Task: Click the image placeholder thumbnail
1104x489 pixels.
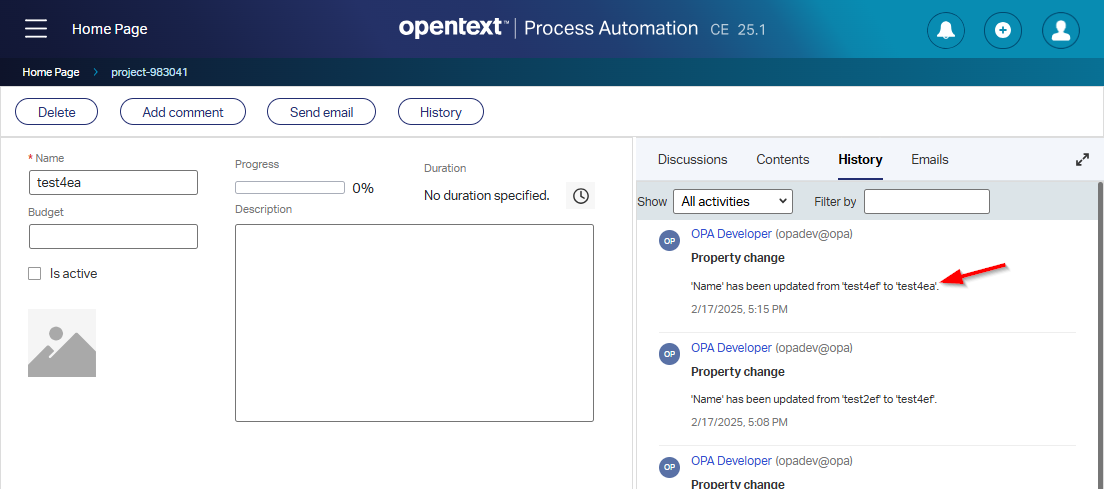Action: pos(62,343)
